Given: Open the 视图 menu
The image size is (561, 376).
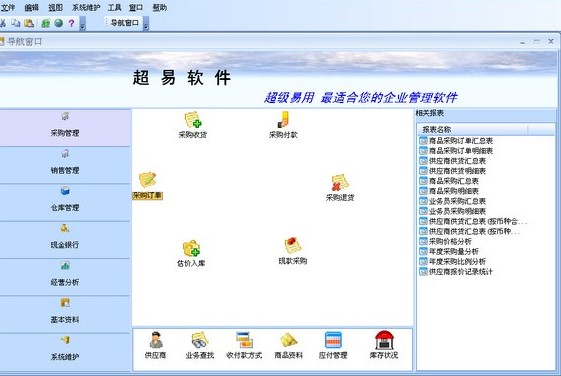Looking at the screenshot, I should click(55, 8).
